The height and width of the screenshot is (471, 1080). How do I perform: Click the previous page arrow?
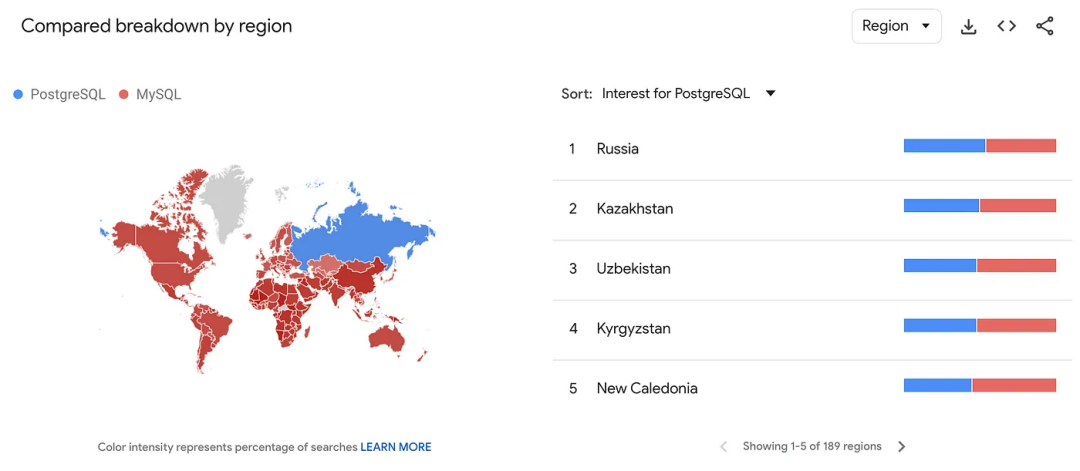pos(724,447)
